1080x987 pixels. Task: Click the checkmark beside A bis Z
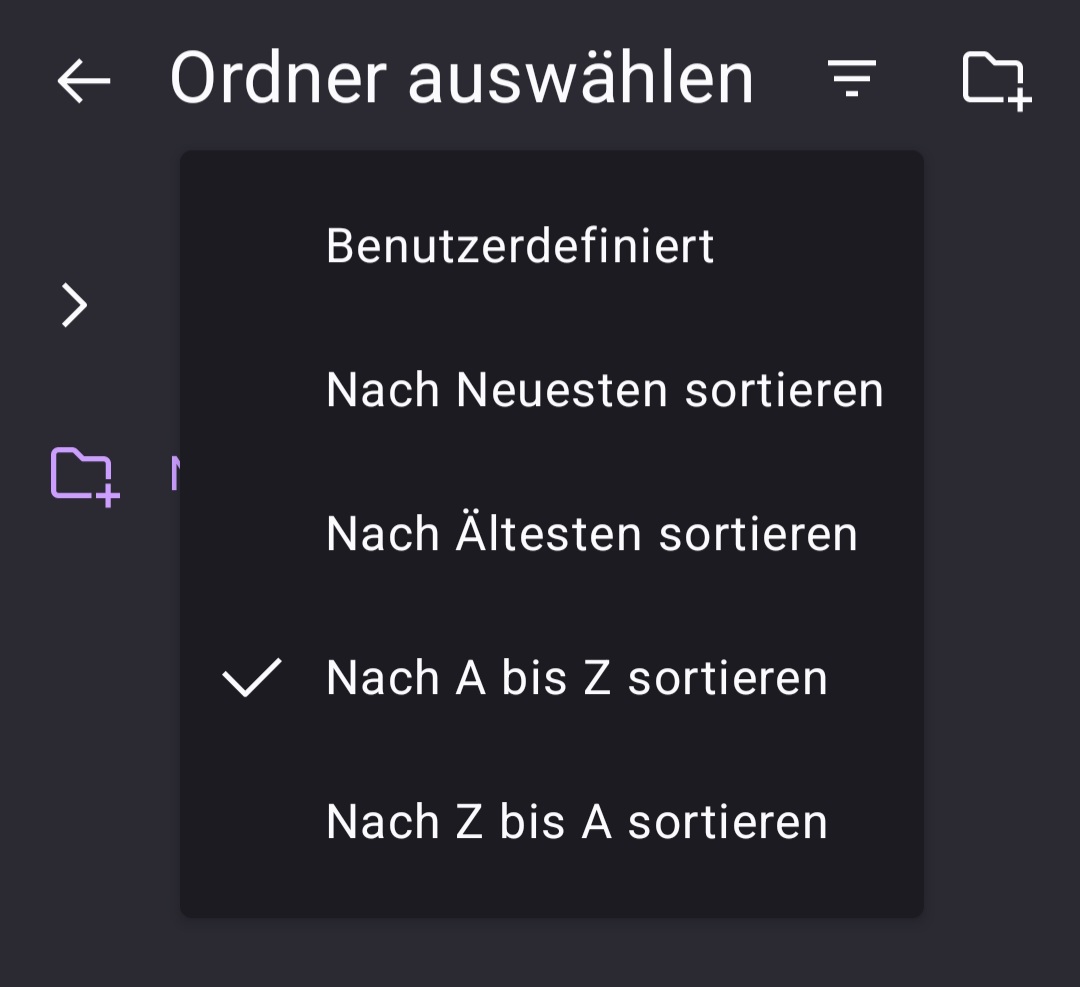point(251,678)
